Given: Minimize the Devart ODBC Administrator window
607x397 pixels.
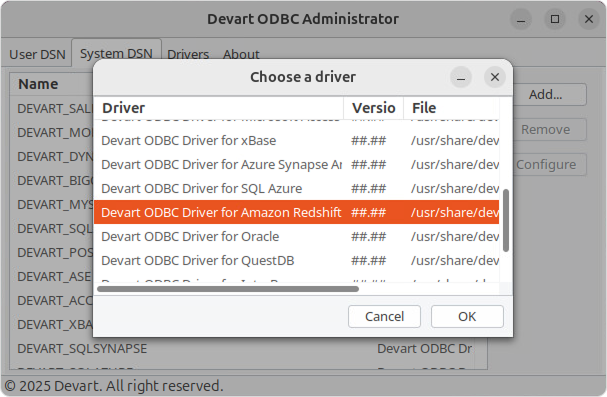Looking at the screenshot, I should pos(521,19).
